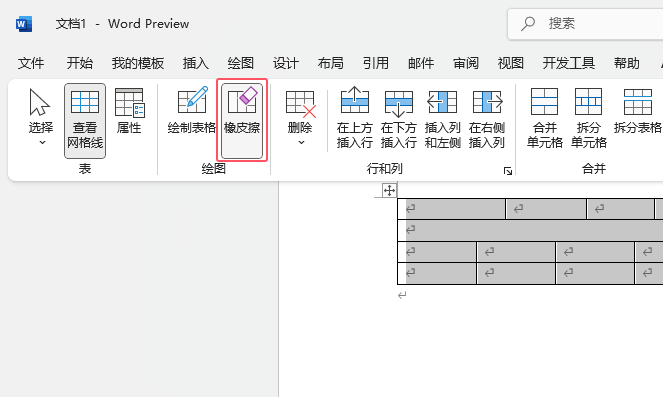Image resolution: width=663 pixels, height=397 pixels.
Task: Click 在上方插入行 insert row above
Action: [354, 117]
